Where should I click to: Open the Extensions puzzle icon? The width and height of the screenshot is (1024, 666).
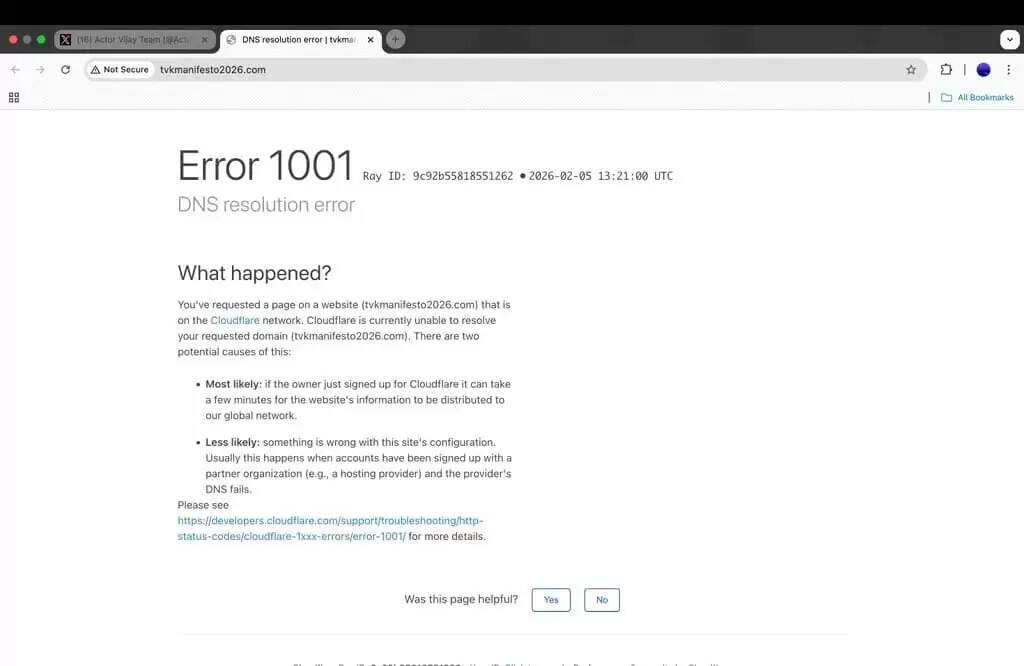click(x=946, y=70)
